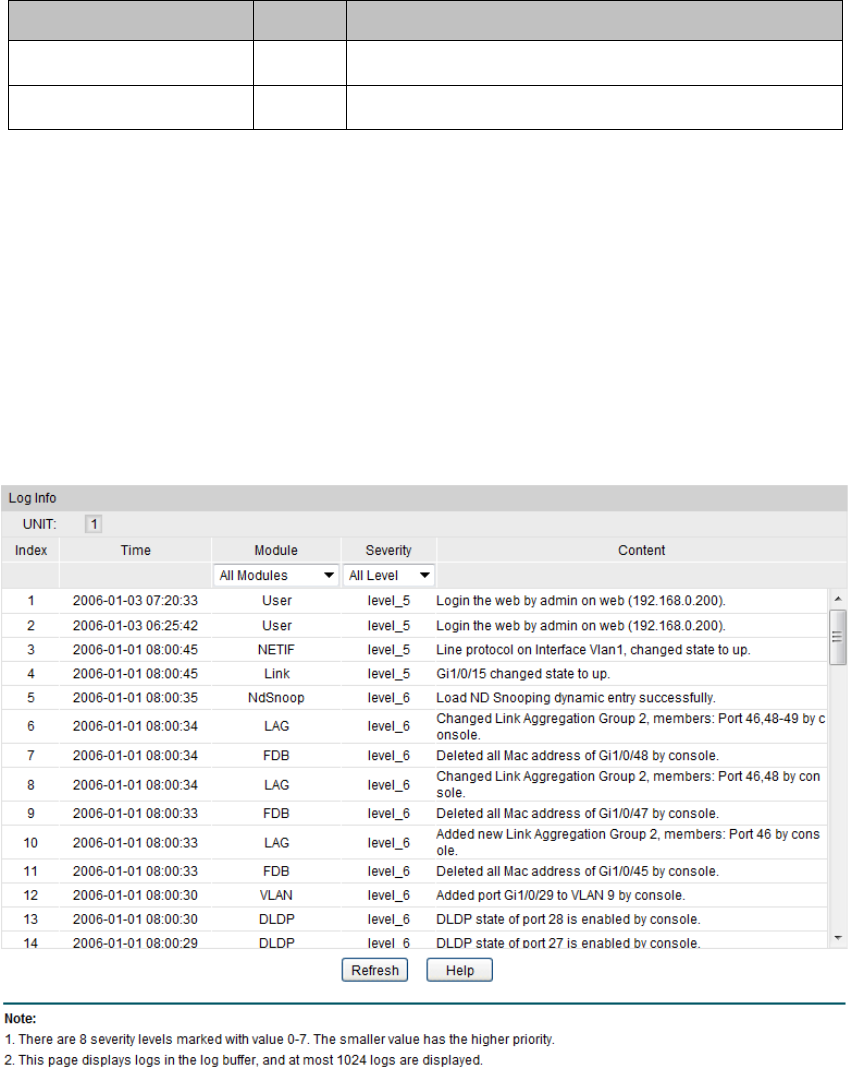Click the Help button
The height and width of the screenshot is (1080, 851).
[459, 970]
